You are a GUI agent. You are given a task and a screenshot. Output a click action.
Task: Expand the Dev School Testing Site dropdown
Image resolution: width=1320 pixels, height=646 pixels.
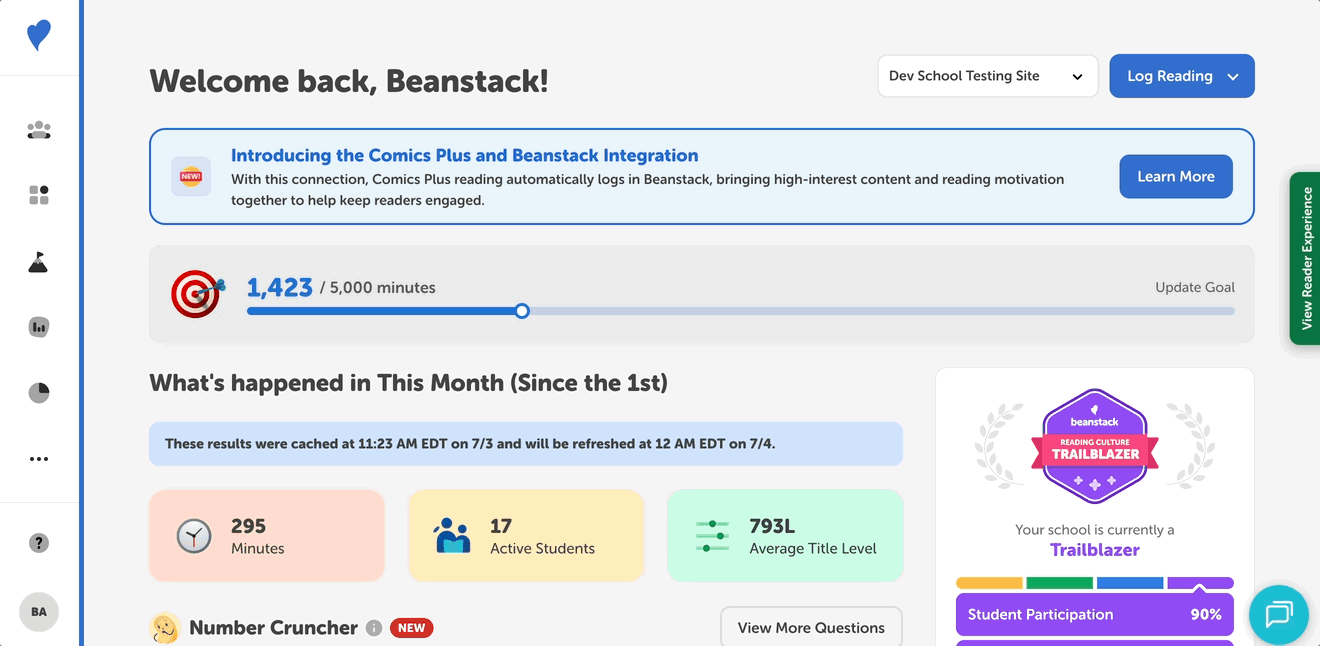(988, 76)
